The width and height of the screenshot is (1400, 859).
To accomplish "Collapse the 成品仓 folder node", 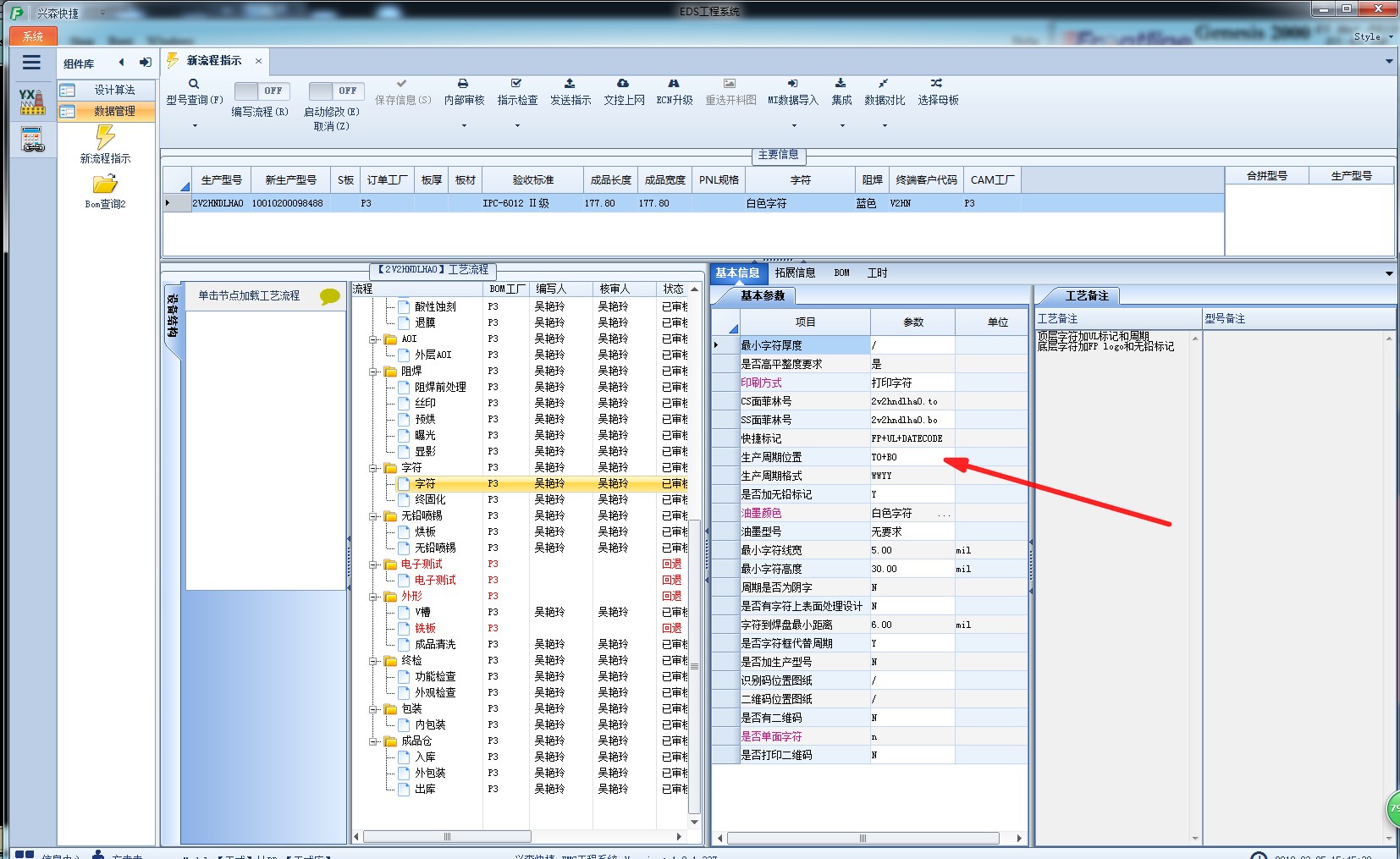I will coord(373,741).
